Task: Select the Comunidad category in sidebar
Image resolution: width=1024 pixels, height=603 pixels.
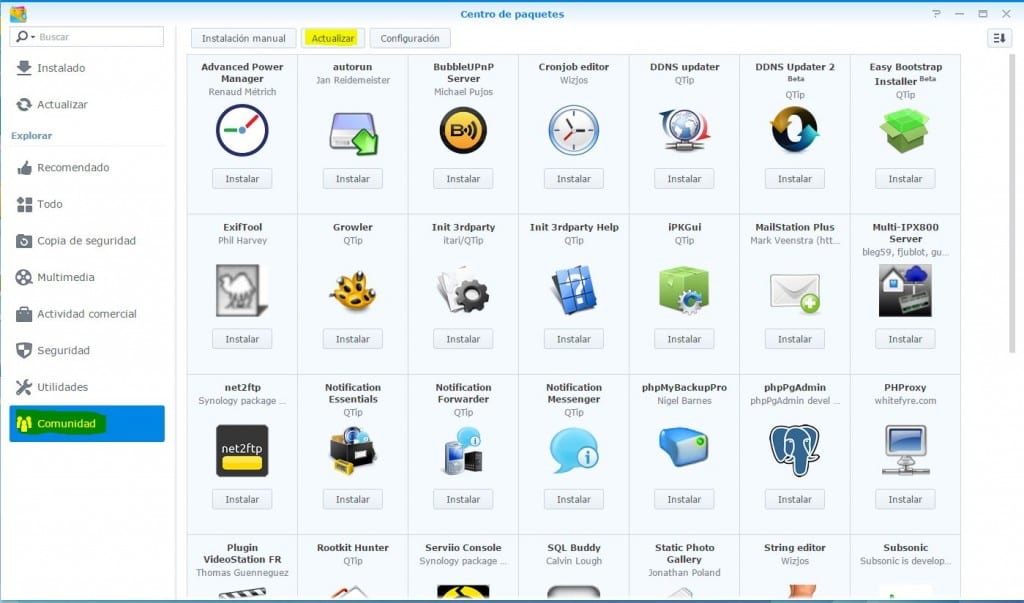Action: 86,423
